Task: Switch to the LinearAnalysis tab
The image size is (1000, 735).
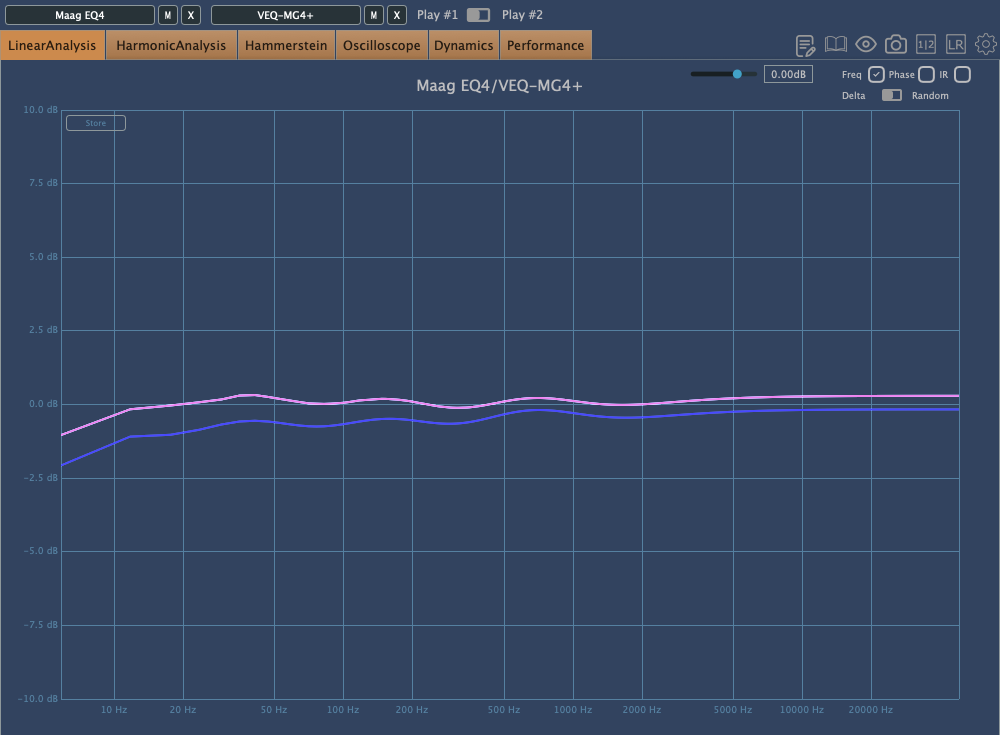Action: click(52, 45)
